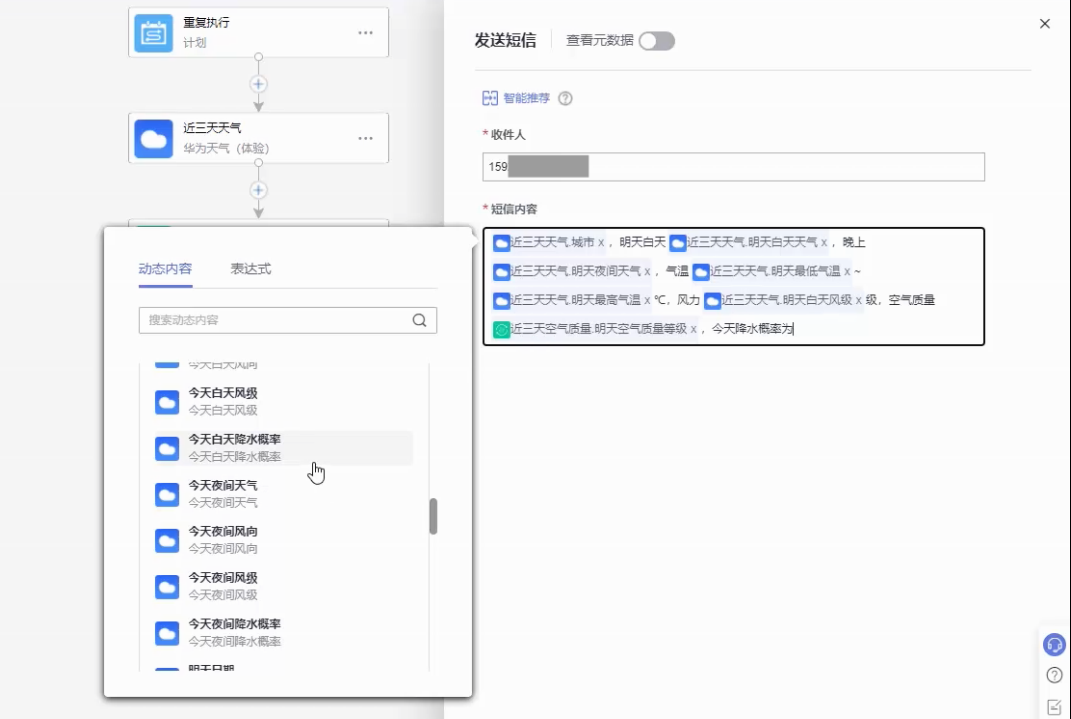This screenshot has width=1071, height=719.
Task: Click into the 短信内容 message editor
Action: coord(734,286)
